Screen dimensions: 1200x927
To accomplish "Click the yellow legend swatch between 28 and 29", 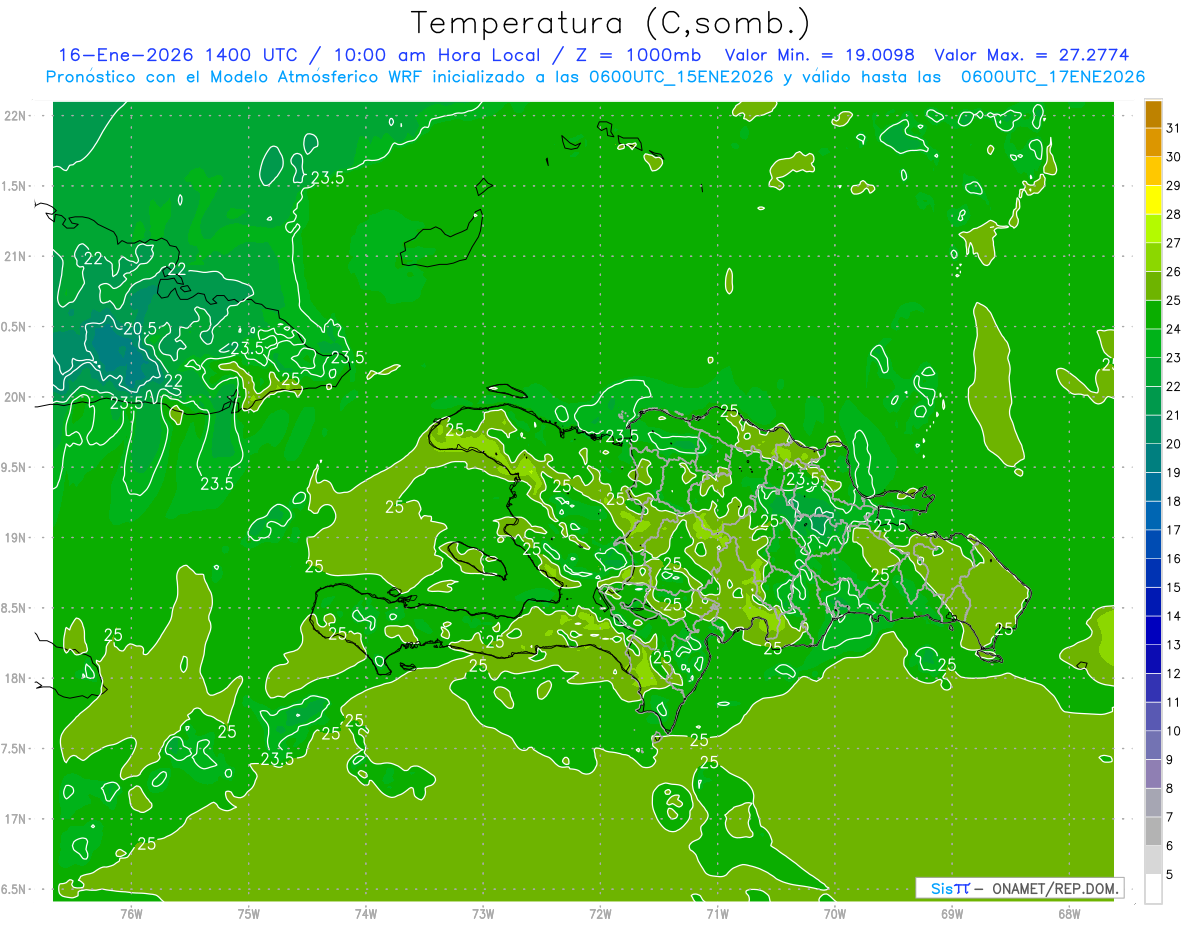I will 1153,199.
